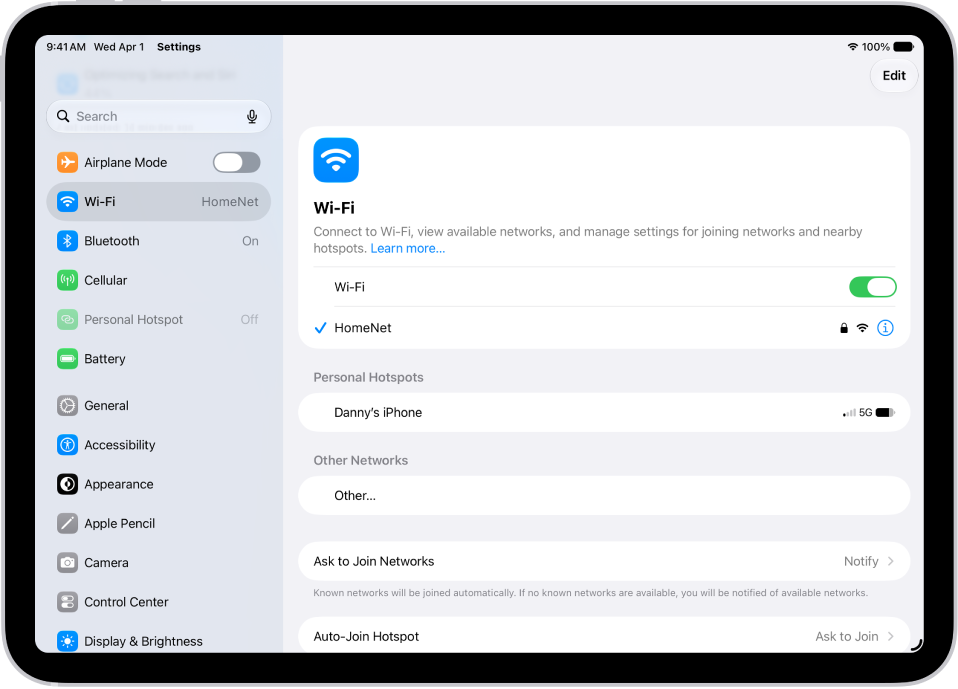Tap the Apple Pencil icon

(x=67, y=523)
